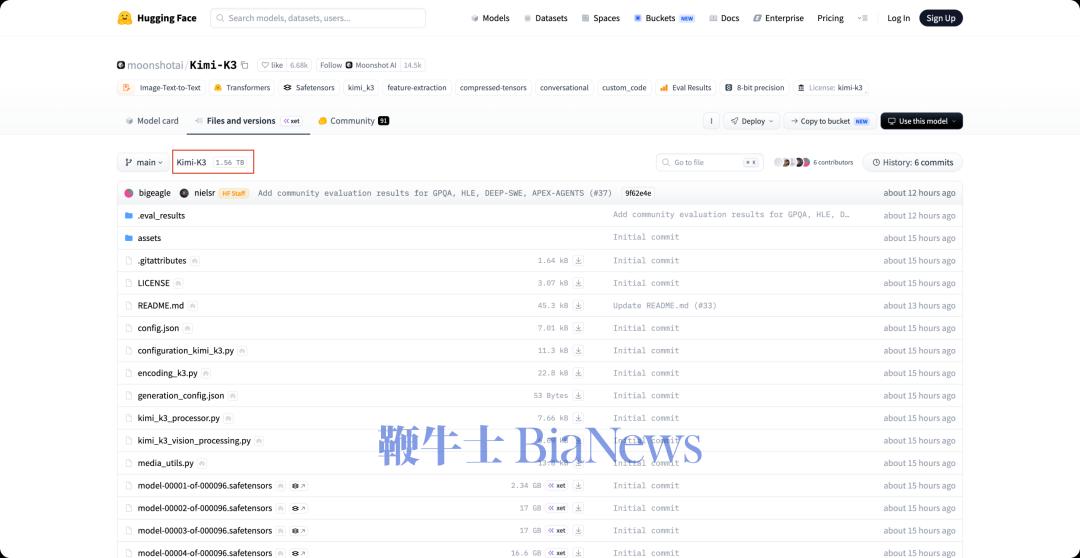Open model-00001-of-000096.safetensors file
This screenshot has height=558, width=1080.
tap(205, 485)
